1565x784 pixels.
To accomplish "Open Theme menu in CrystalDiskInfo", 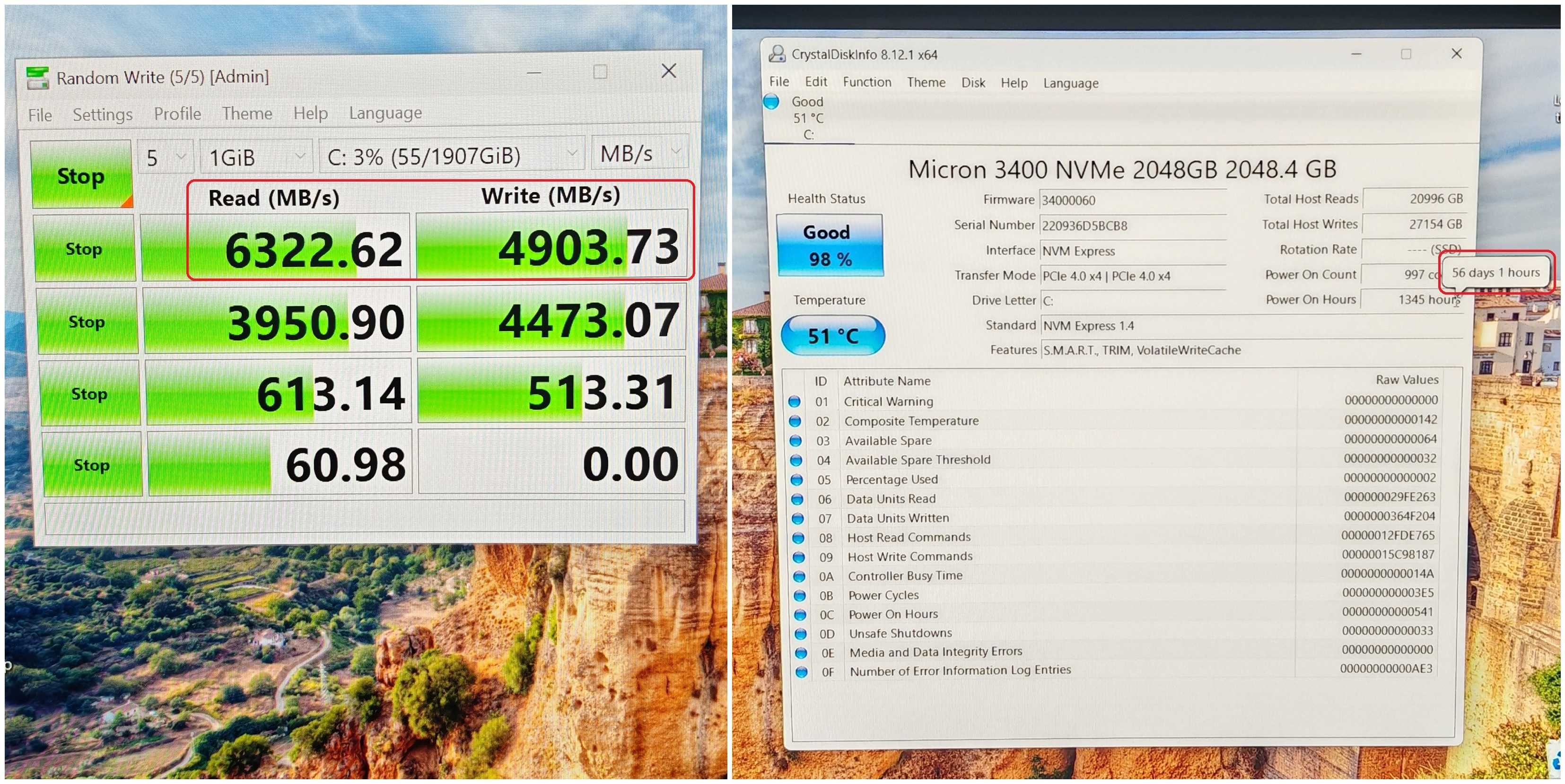I will point(926,82).
